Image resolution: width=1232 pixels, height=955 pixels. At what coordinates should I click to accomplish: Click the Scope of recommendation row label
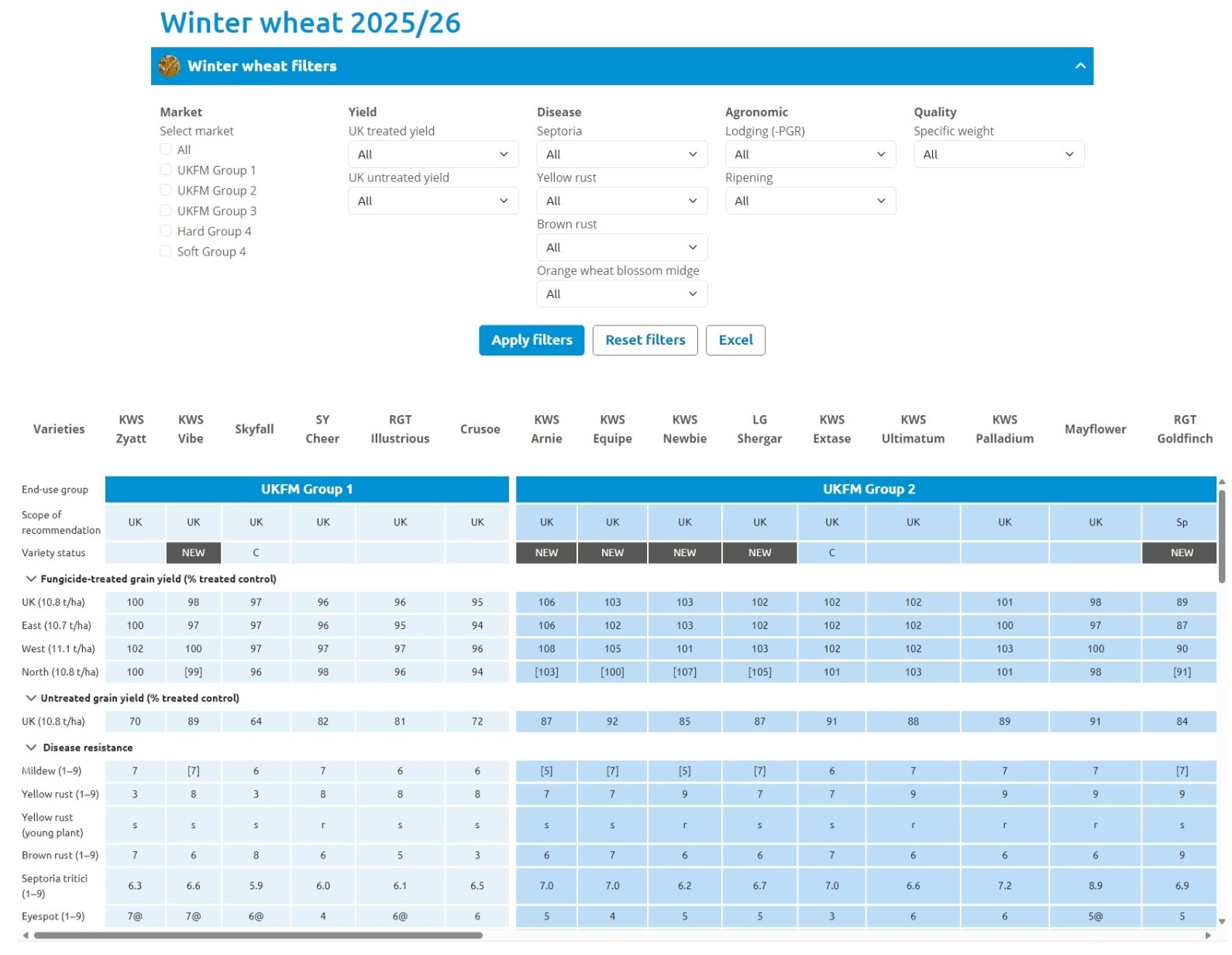click(61, 522)
